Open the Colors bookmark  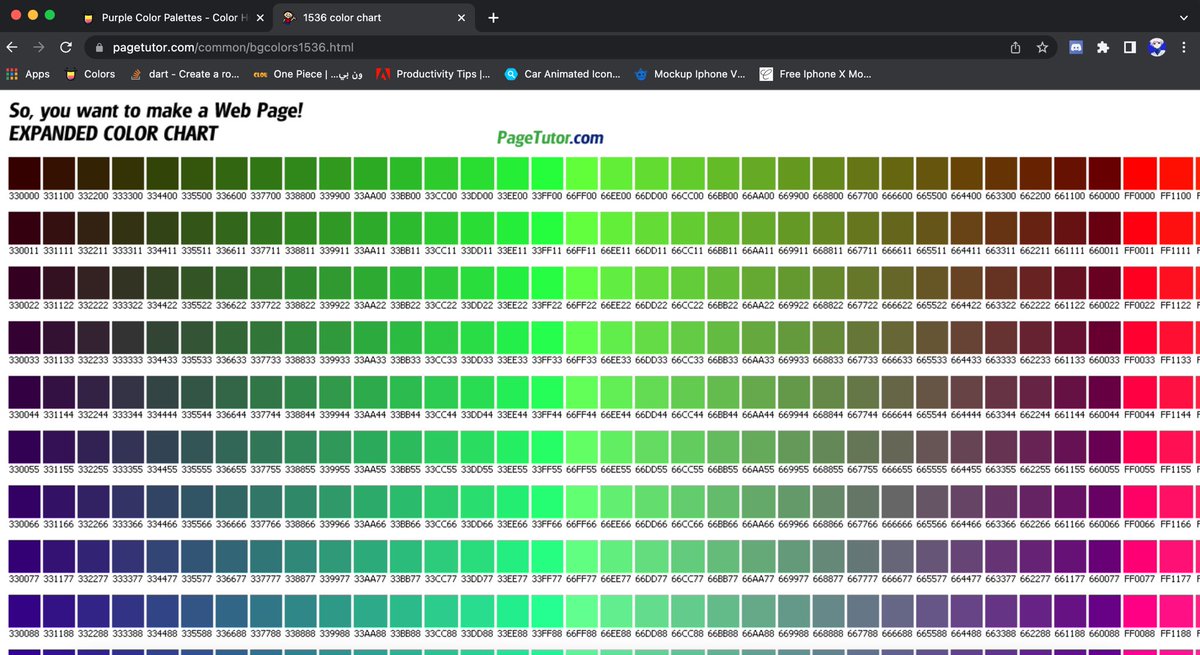tap(90, 74)
